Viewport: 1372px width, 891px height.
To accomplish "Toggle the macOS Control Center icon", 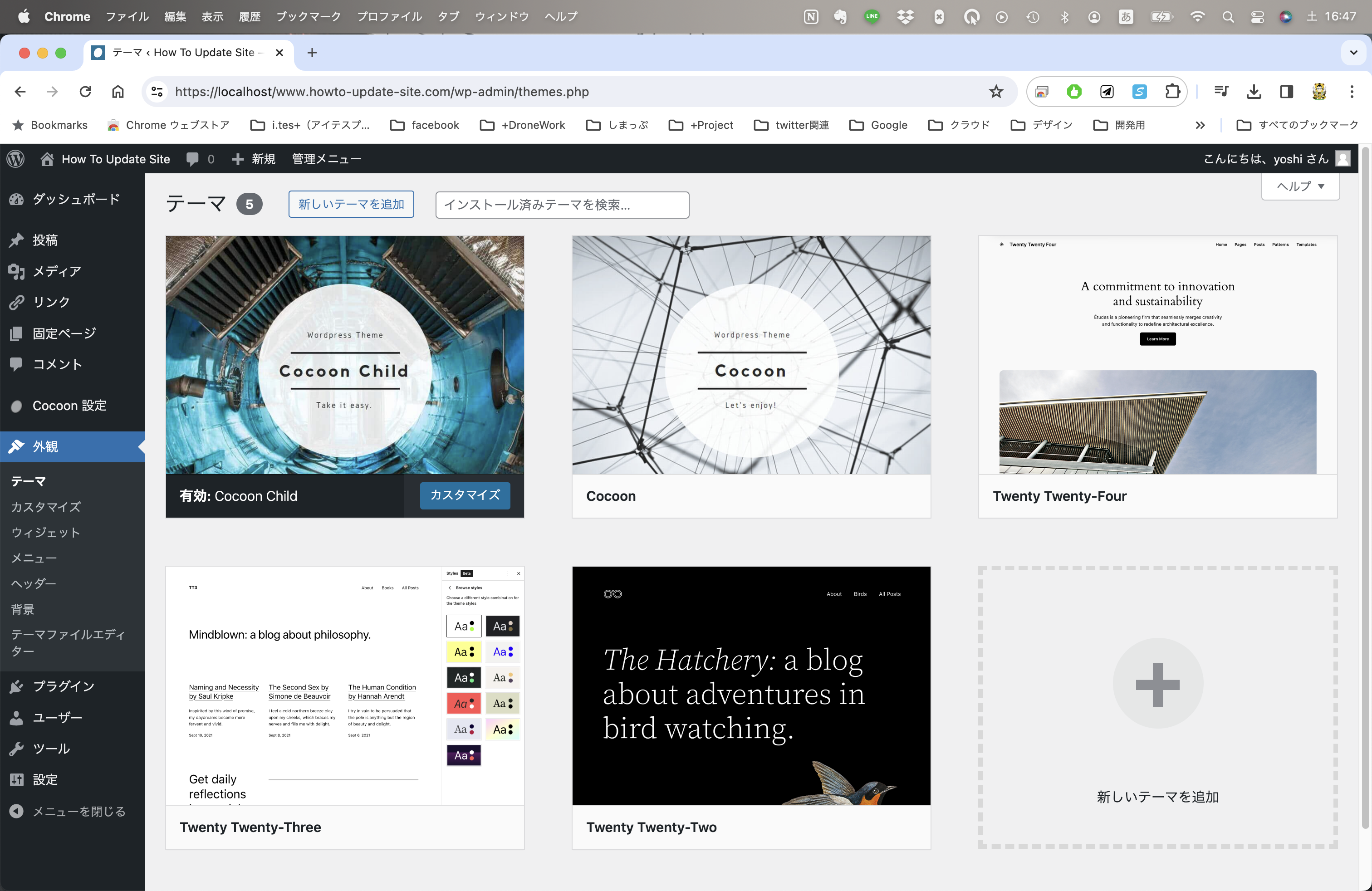I will (x=1257, y=17).
